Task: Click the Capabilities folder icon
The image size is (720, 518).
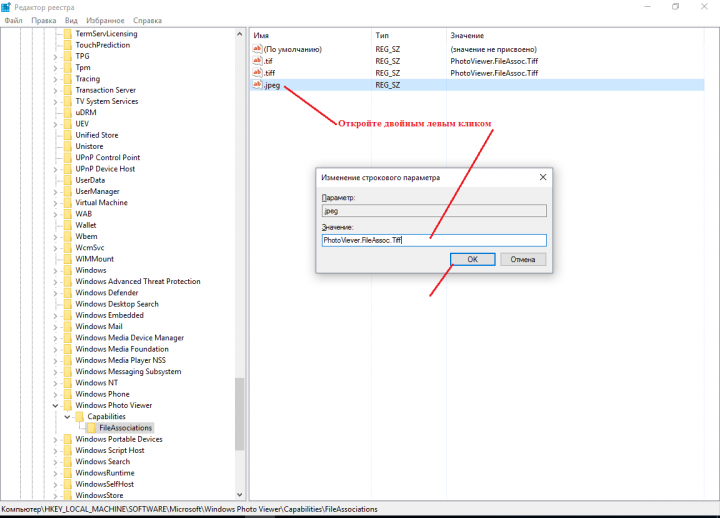Action: coord(79,417)
